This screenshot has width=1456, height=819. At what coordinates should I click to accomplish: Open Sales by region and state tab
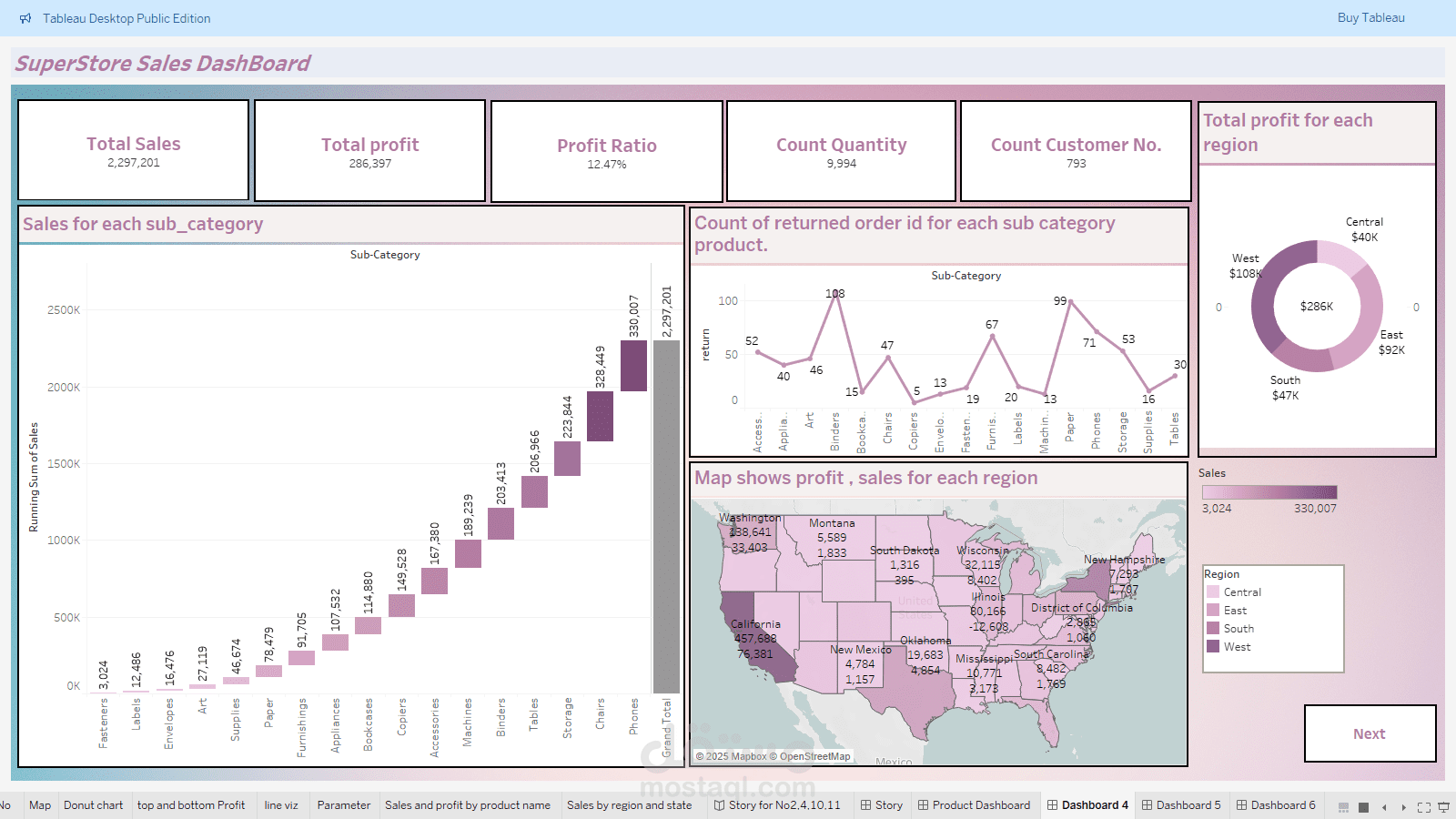point(630,805)
